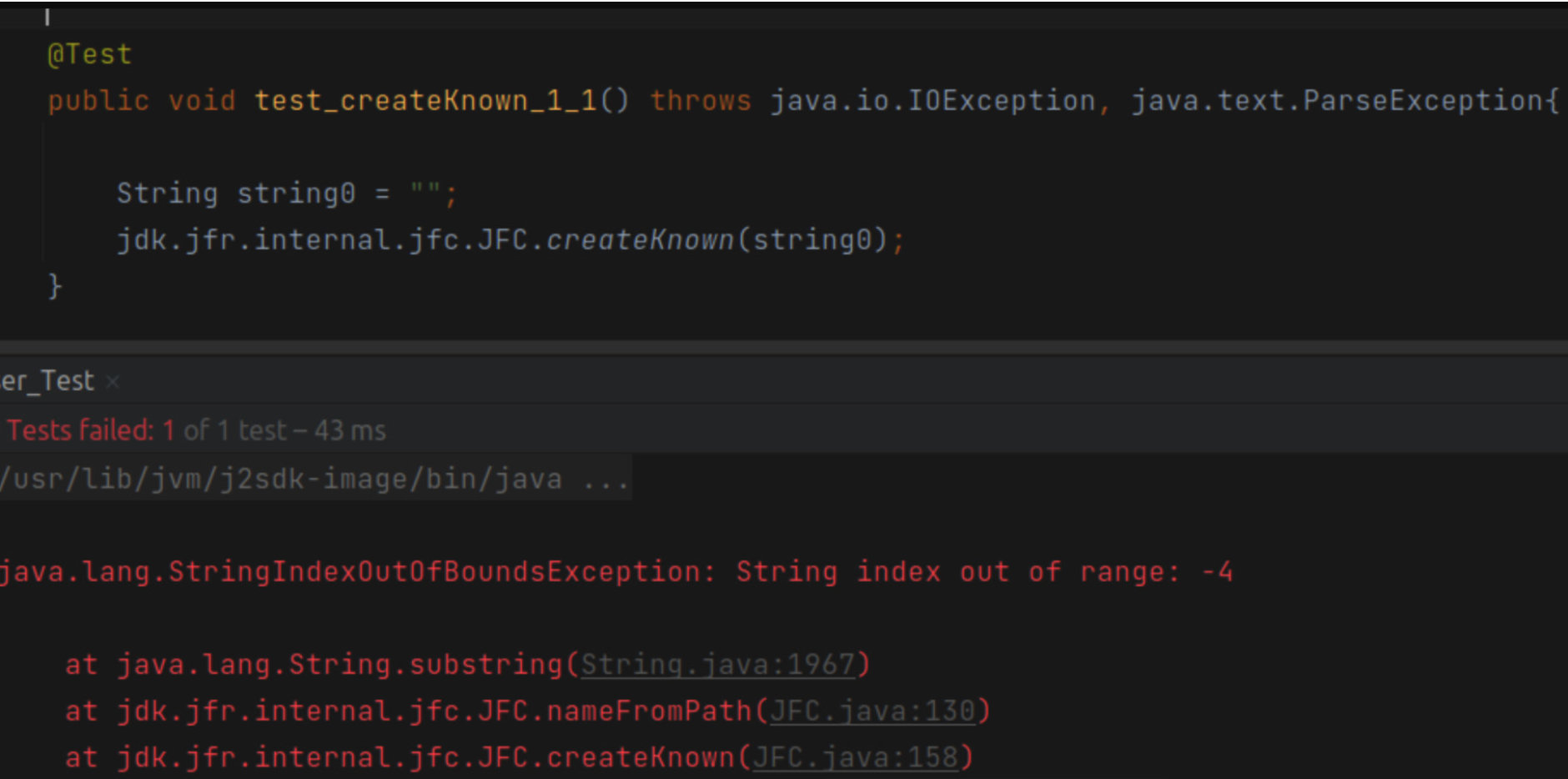The height and width of the screenshot is (779, 1568).
Task: Click the StringIndexOutOfBoundsException message line
Action: tap(616, 571)
